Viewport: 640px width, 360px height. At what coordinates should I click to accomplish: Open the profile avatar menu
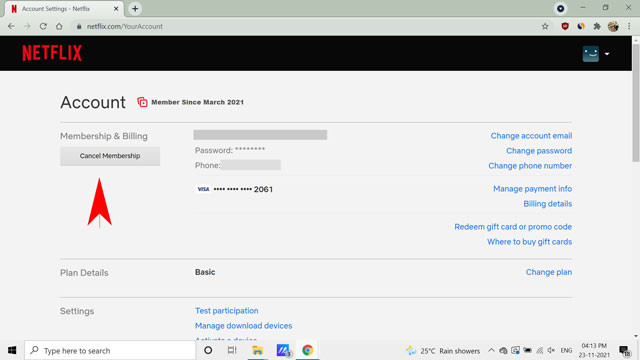[x=591, y=54]
